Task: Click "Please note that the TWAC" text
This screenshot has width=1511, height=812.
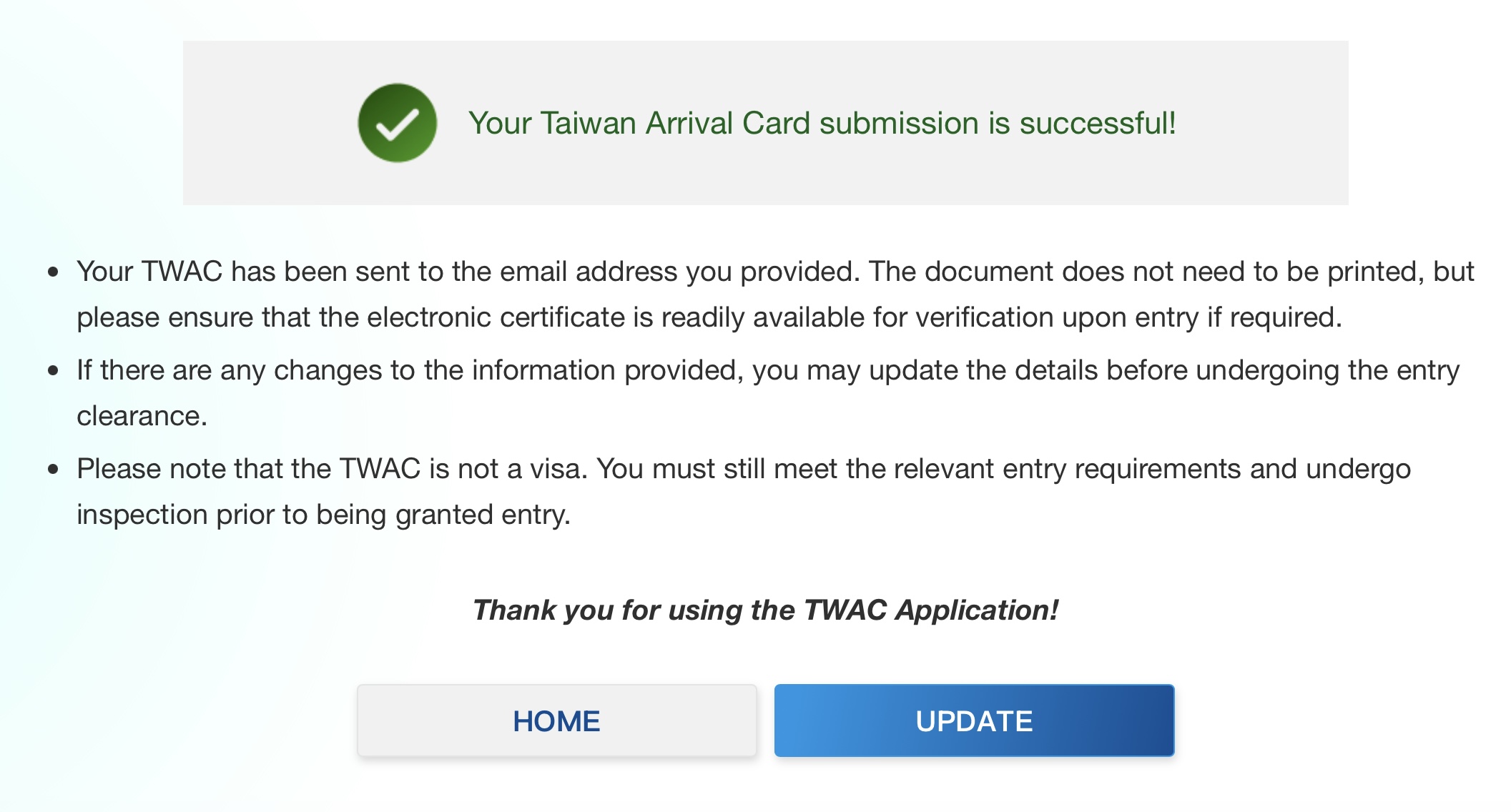Action: [249, 469]
